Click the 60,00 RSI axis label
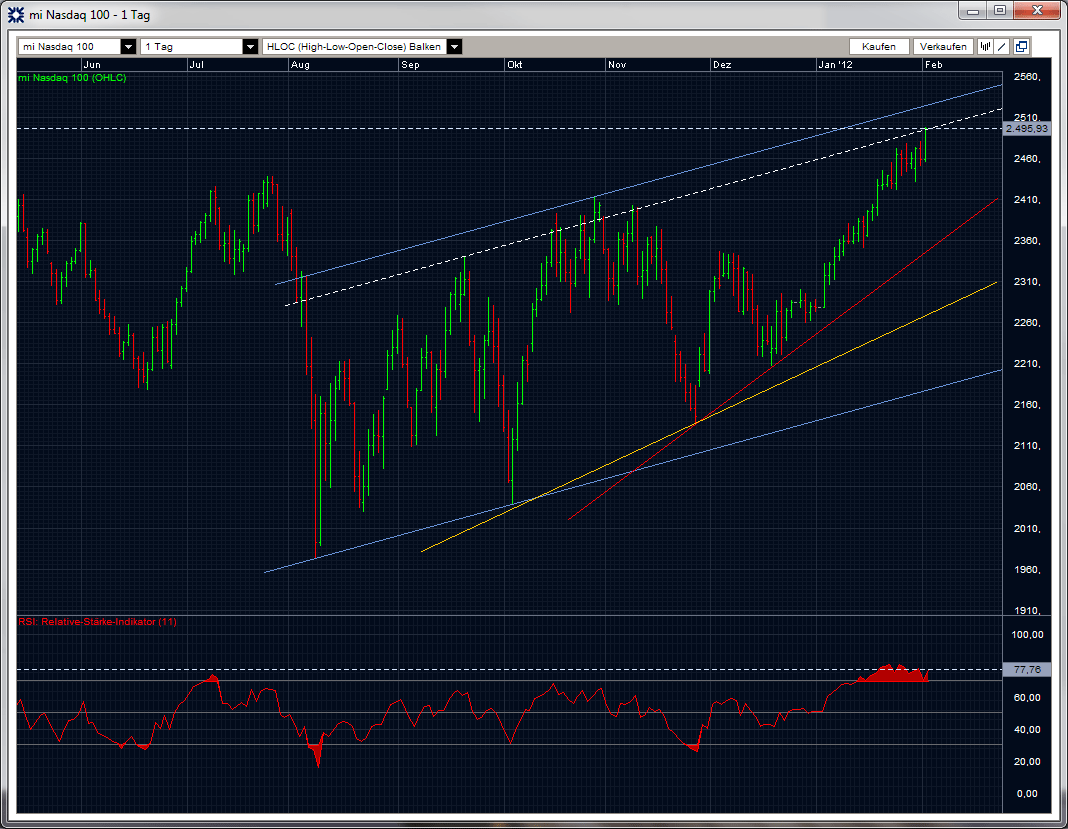 coord(1027,698)
